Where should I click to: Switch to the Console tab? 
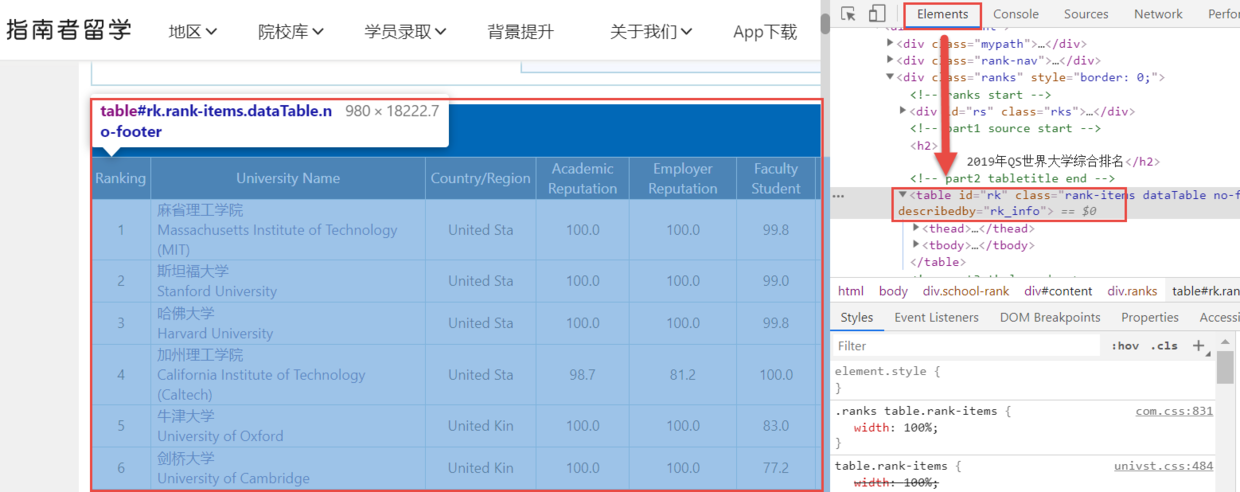[1015, 14]
